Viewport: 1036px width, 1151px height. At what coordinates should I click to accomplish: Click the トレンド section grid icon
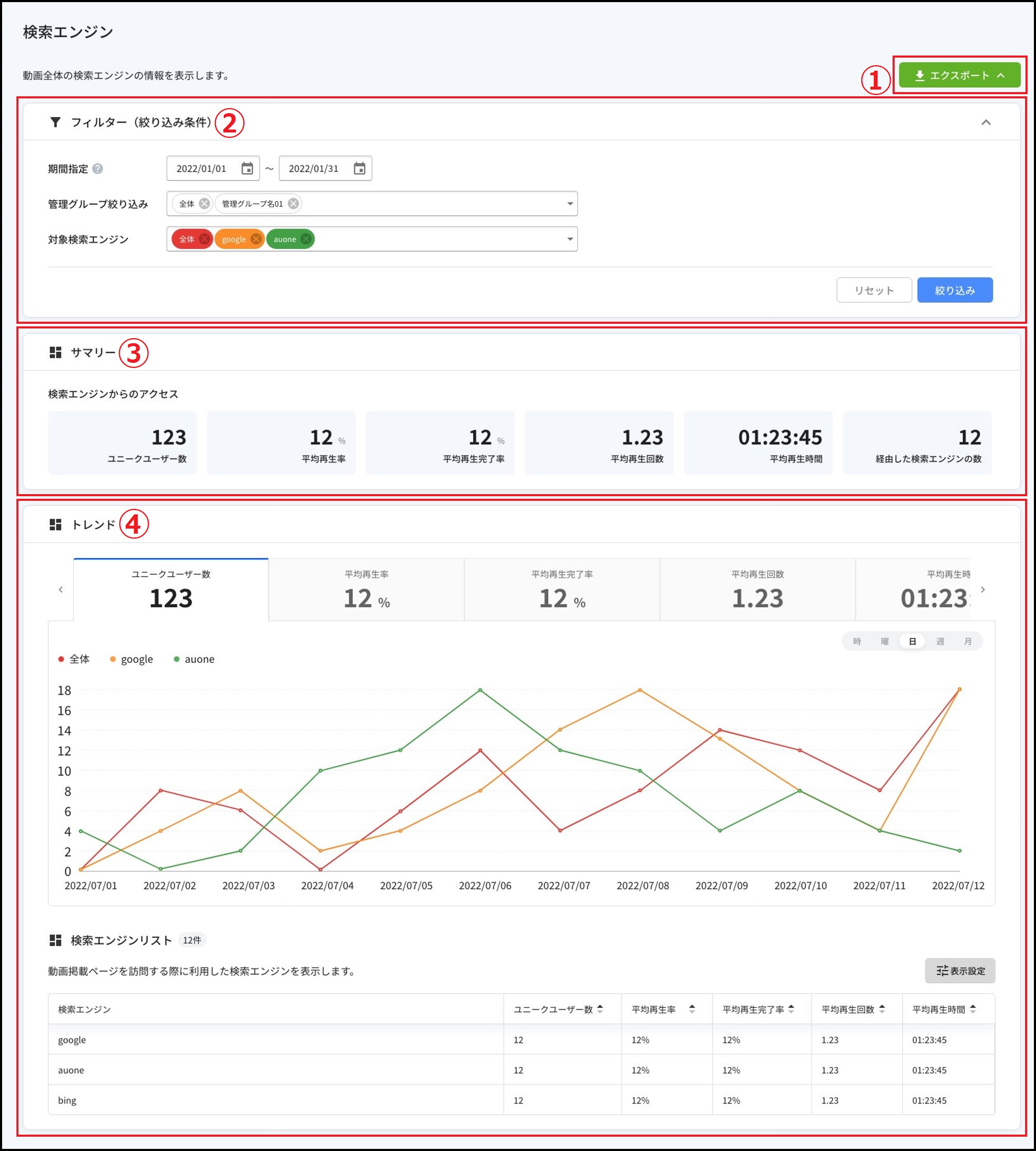click(55, 524)
